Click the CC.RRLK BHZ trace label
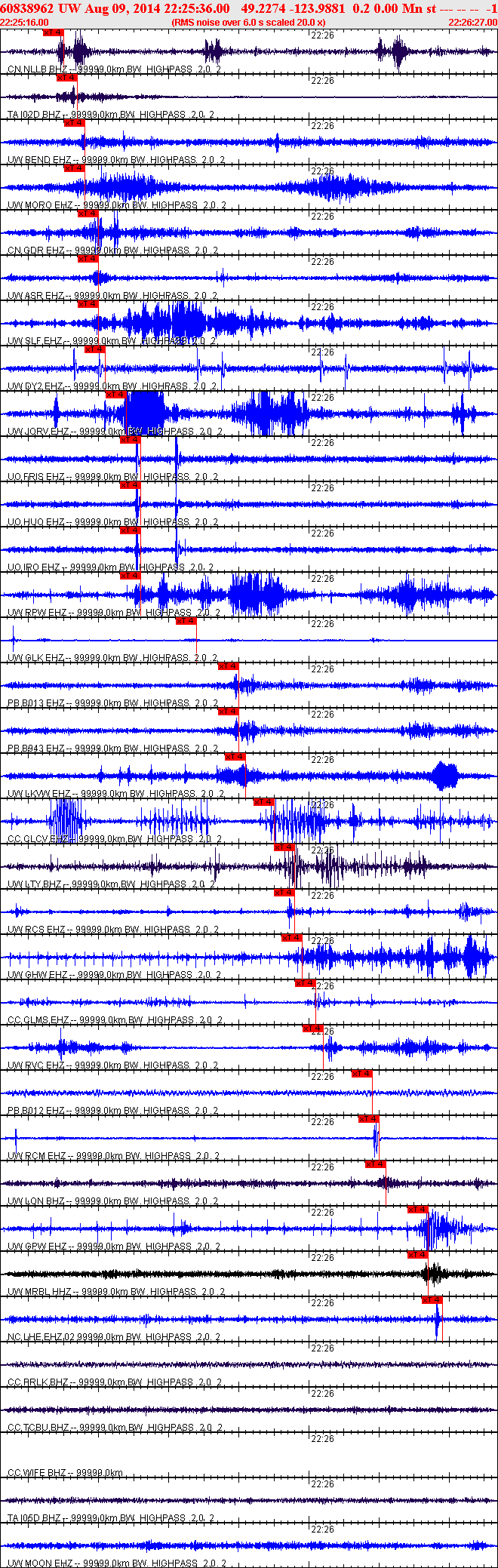This screenshot has width=498, height=1568. [x=38, y=1382]
